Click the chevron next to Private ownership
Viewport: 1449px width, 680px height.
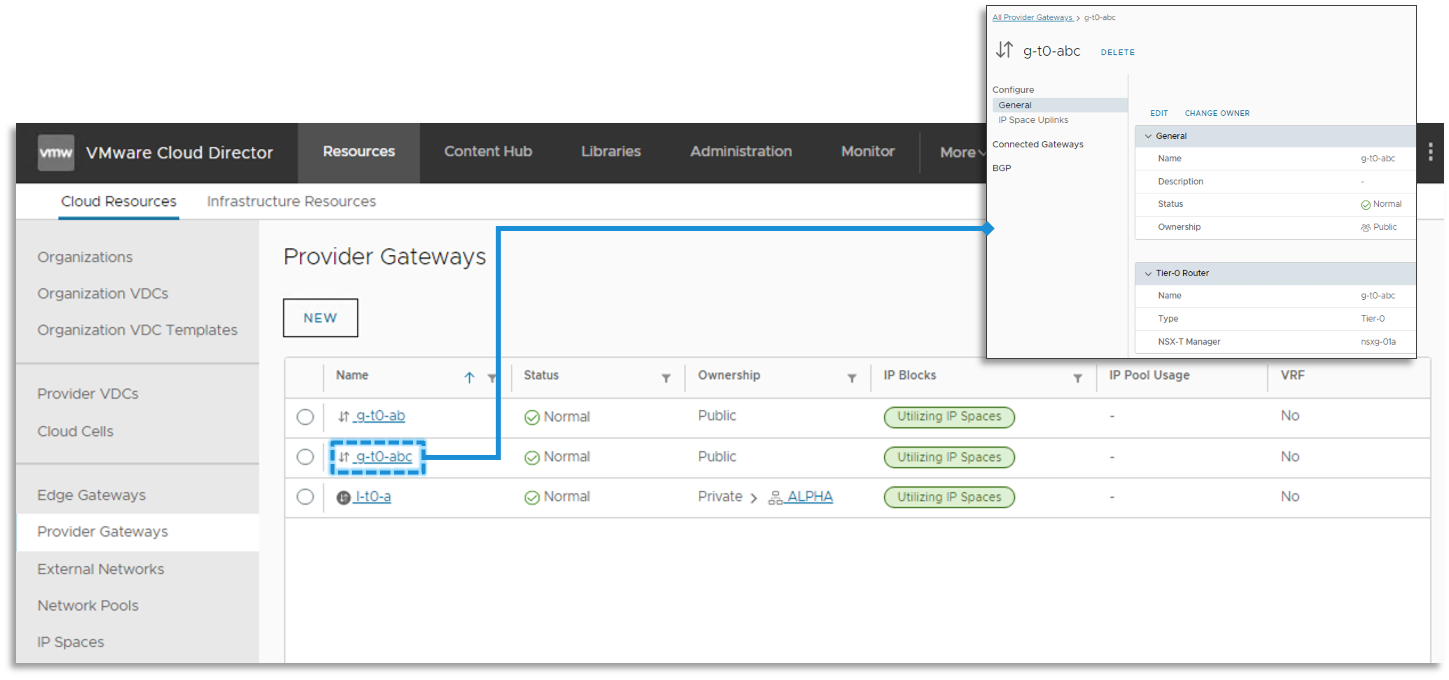[755, 497]
